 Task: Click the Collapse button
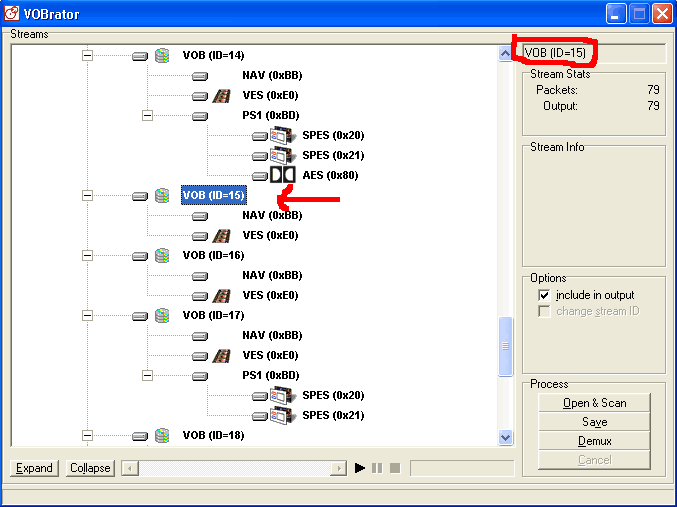(90, 468)
